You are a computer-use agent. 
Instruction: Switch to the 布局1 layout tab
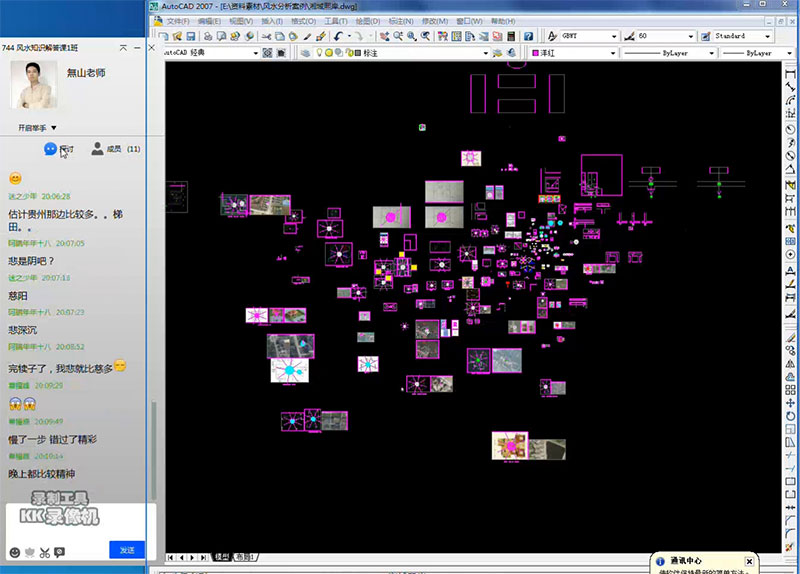245,557
